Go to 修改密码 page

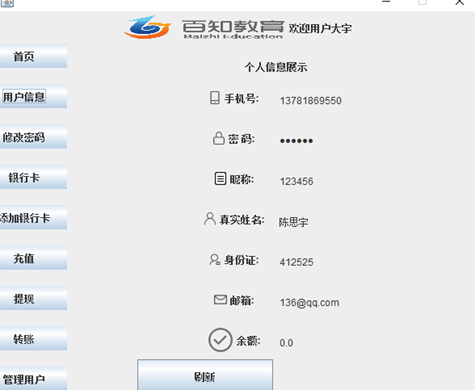click(33, 137)
